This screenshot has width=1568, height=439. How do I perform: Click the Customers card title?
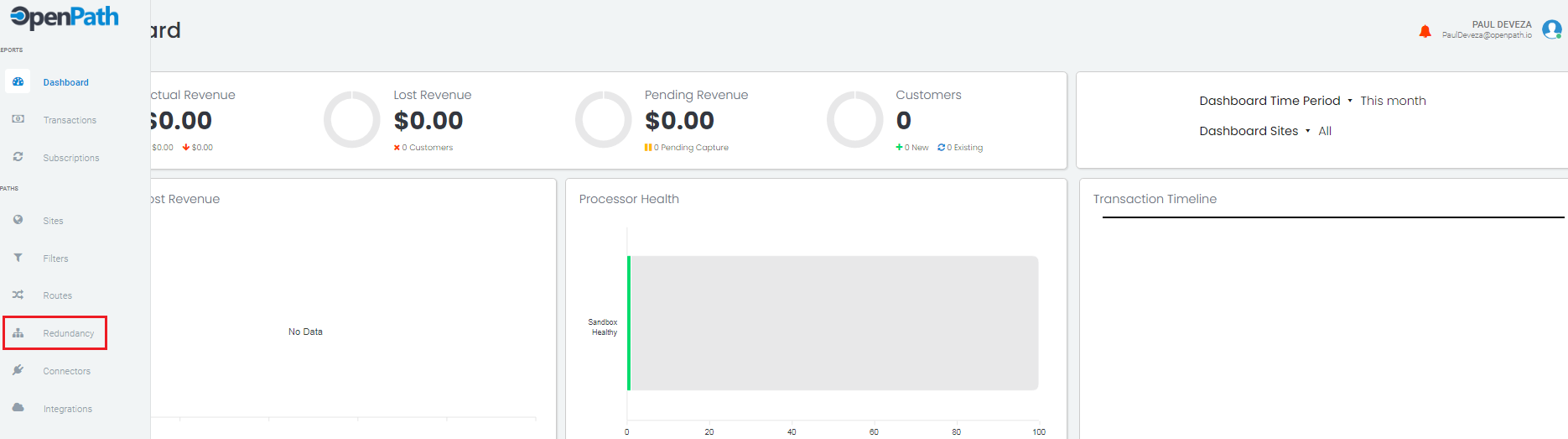tap(928, 95)
